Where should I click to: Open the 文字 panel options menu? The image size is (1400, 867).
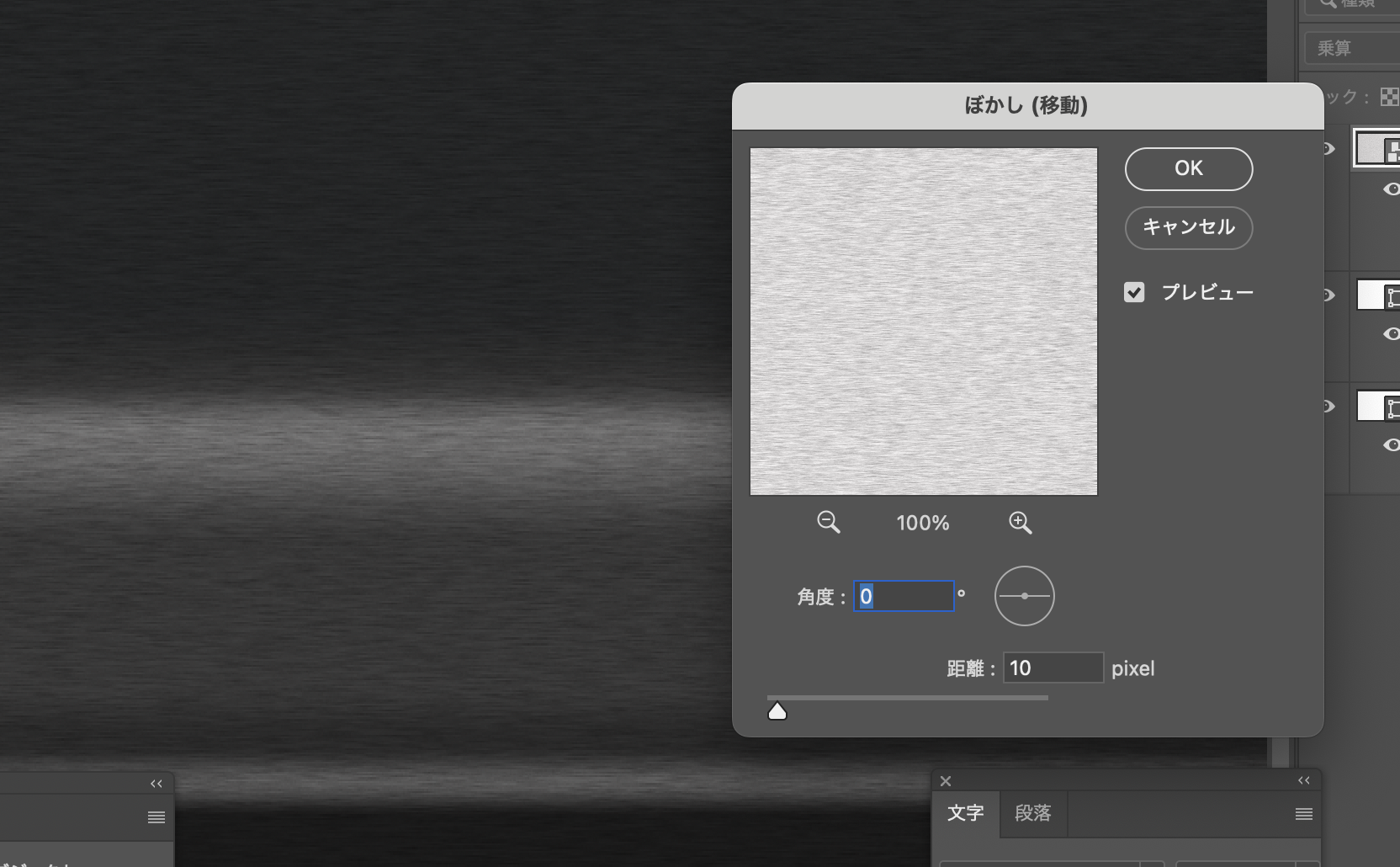click(1303, 814)
